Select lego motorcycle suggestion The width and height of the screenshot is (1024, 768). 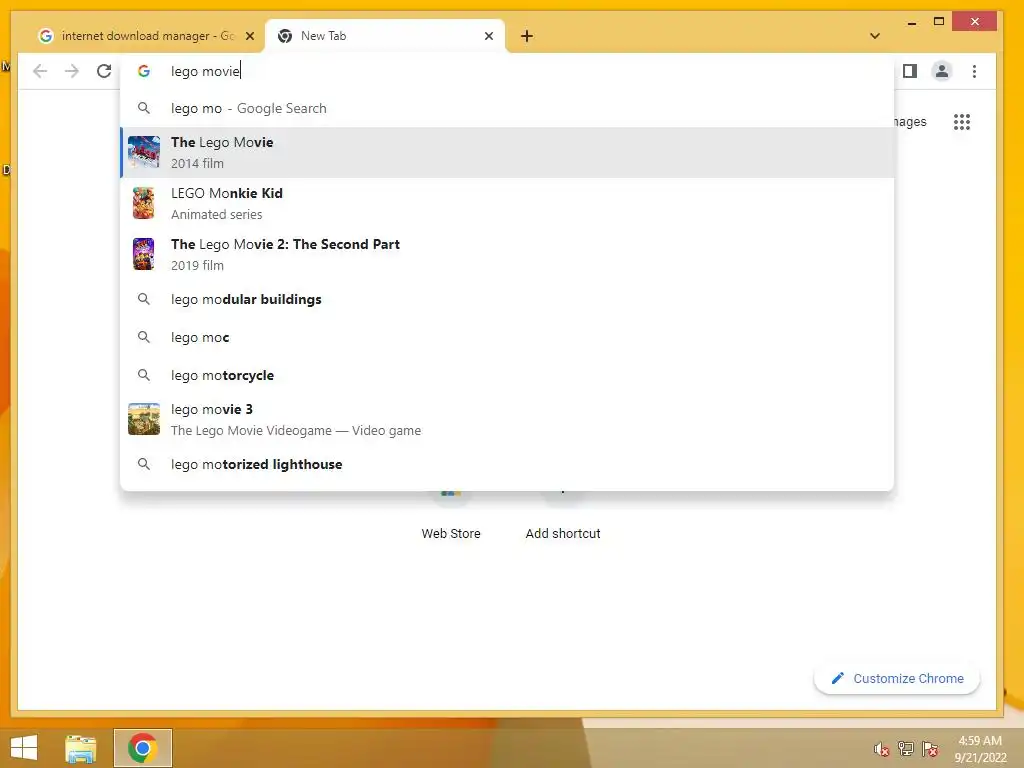(507, 375)
